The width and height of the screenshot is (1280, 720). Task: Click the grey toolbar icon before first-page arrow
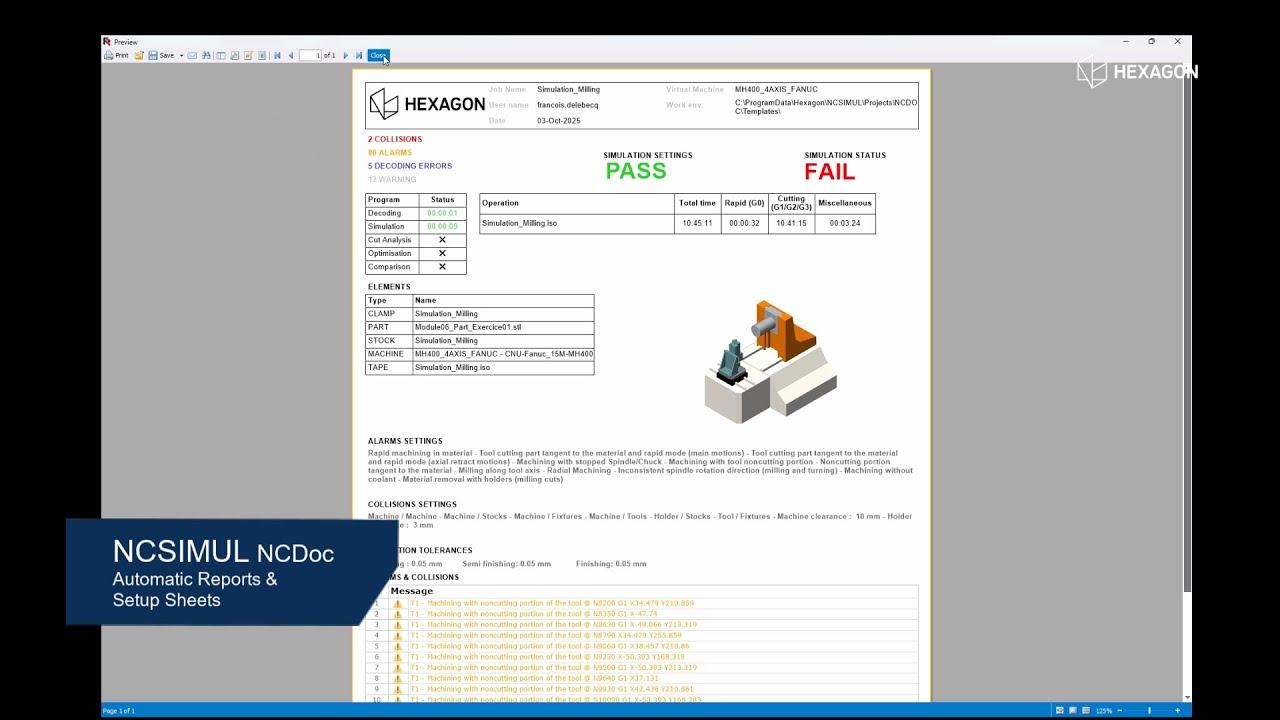[262, 55]
